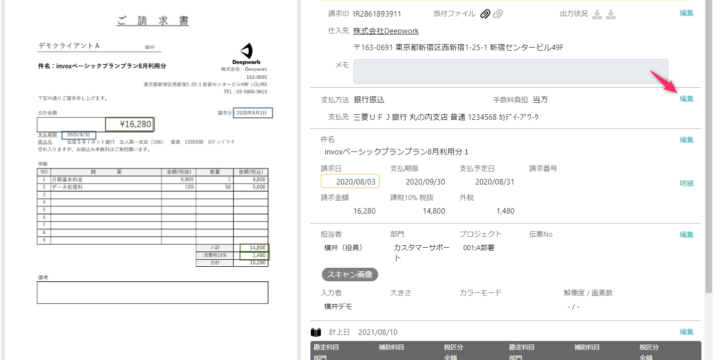Select the highlighted 2020年8月3日 box on invoice
The height and width of the screenshot is (360, 720).
253,112
